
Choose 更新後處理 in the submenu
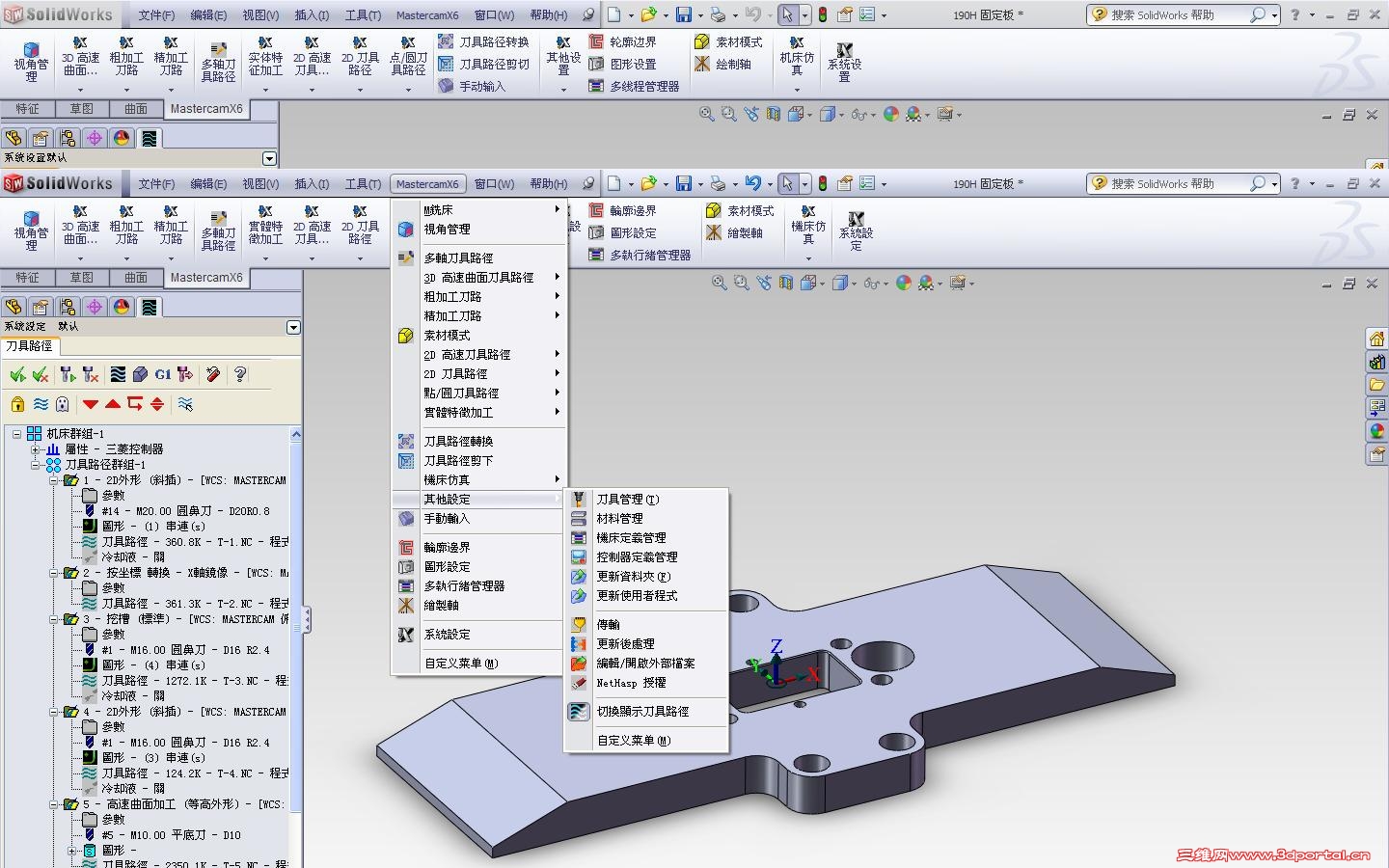(645, 644)
